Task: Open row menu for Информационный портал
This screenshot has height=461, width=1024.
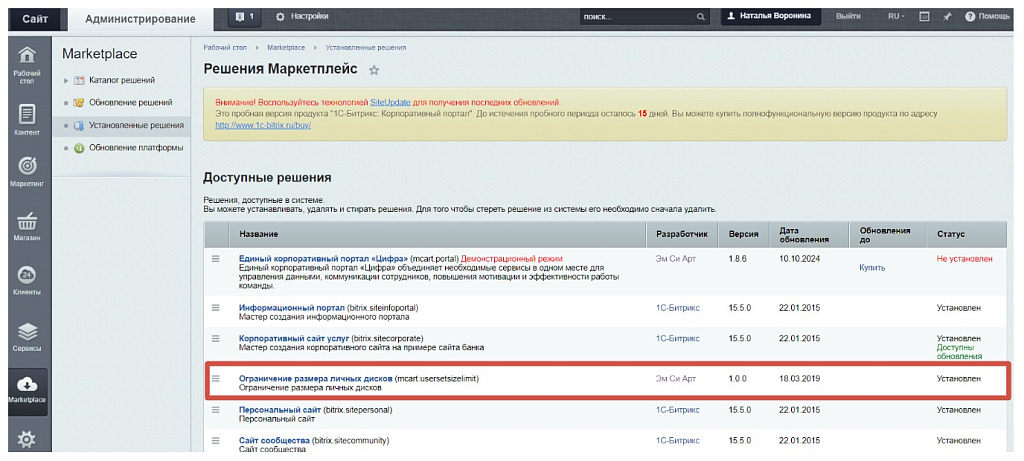Action: 215,308
